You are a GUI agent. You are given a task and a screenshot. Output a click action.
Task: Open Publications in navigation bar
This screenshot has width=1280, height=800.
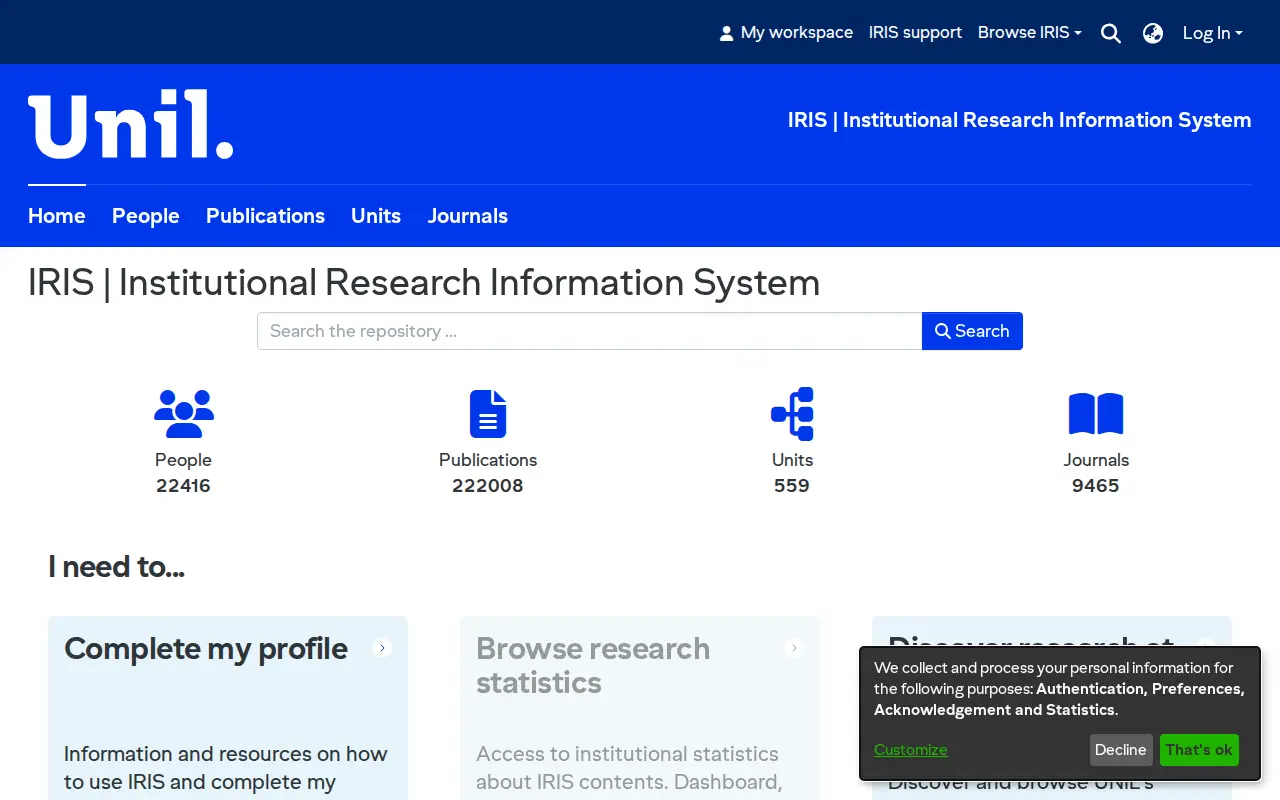pyautogui.click(x=265, y=216)
